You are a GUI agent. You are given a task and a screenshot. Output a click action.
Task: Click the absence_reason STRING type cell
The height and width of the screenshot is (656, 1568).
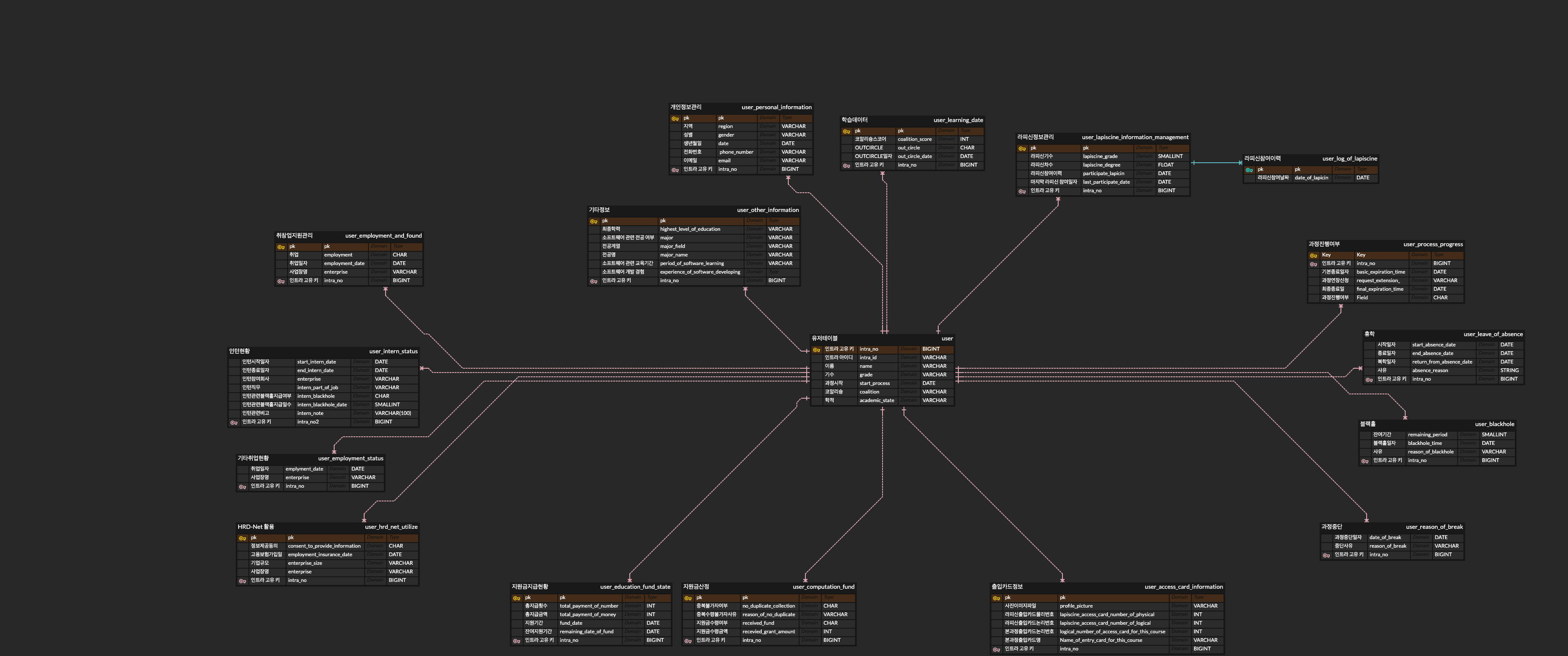(x=1509, y=370)
